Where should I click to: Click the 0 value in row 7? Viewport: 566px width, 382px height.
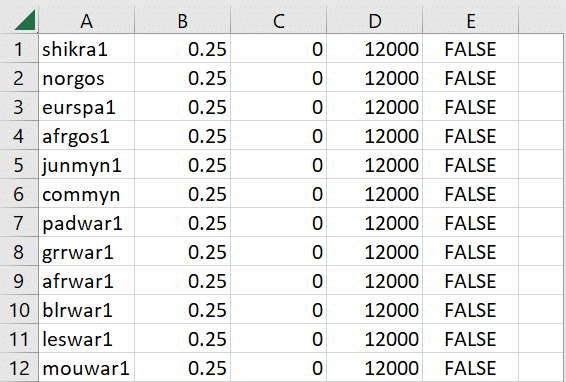pos(278,222)
